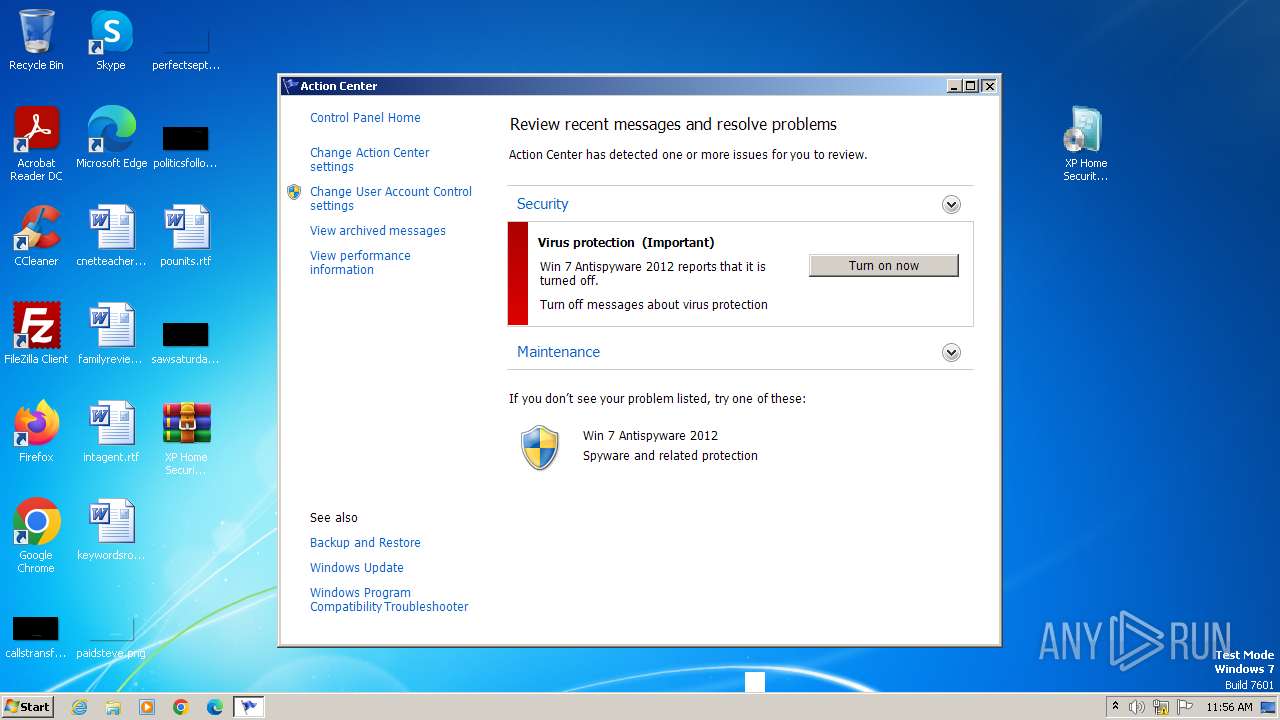This screenshot has width=1280, height=720.
Task: Click the Edge icon in the taskbar
Action: click(215, 707)
